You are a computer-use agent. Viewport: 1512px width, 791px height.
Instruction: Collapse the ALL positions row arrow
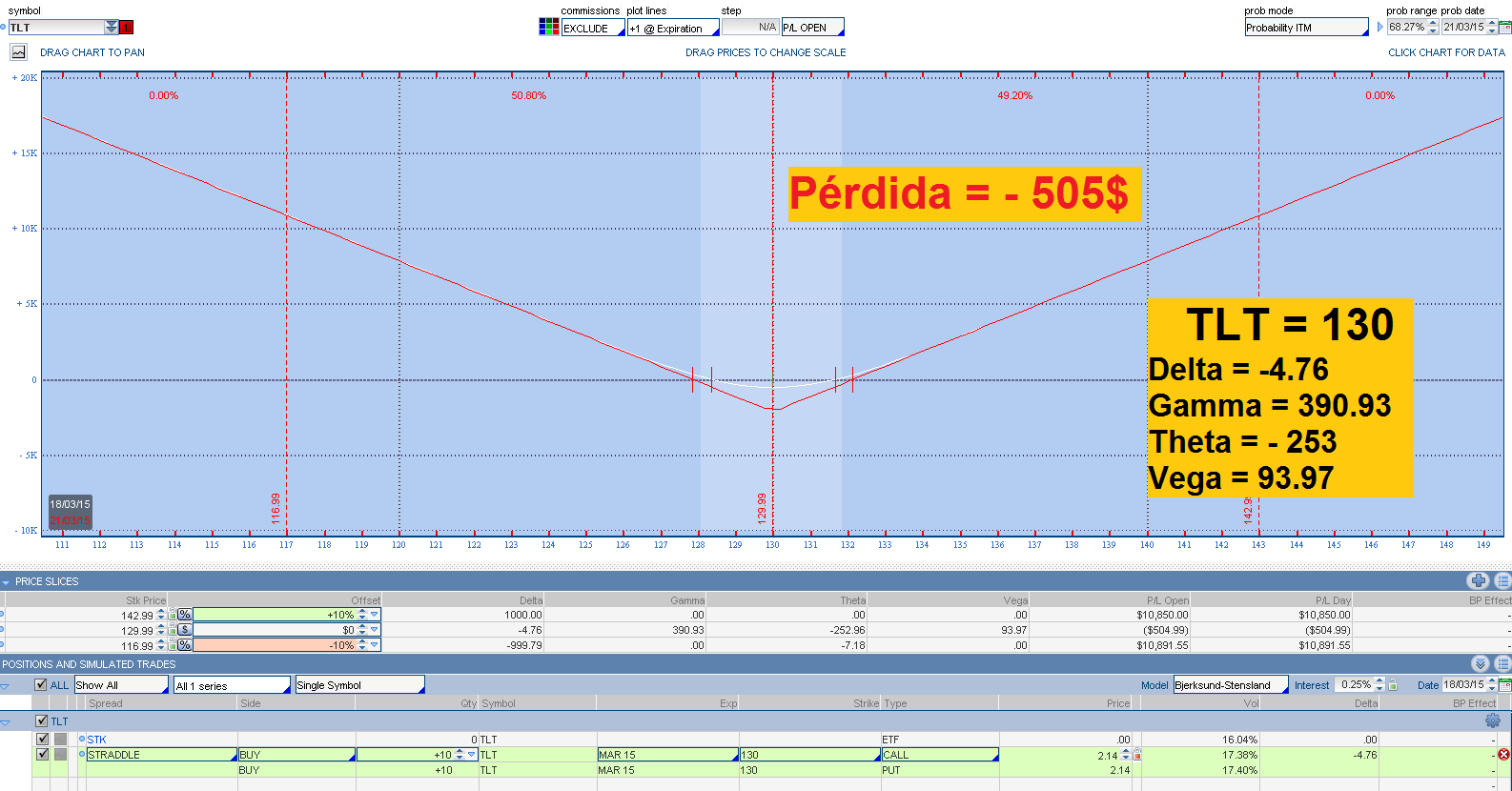[6, 685]
